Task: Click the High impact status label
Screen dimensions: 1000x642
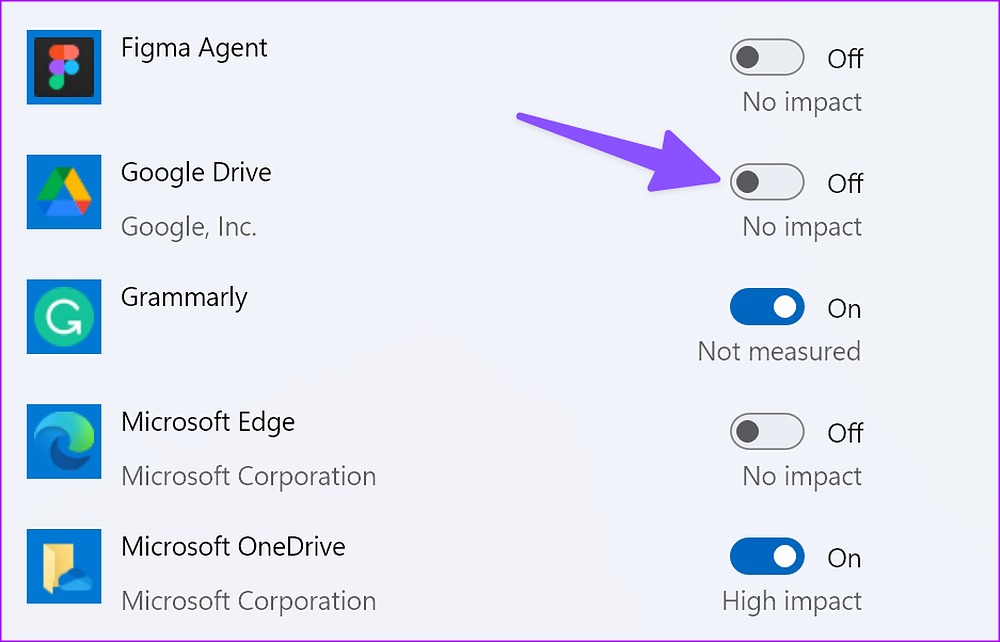Action: click(x=791, y=602)
